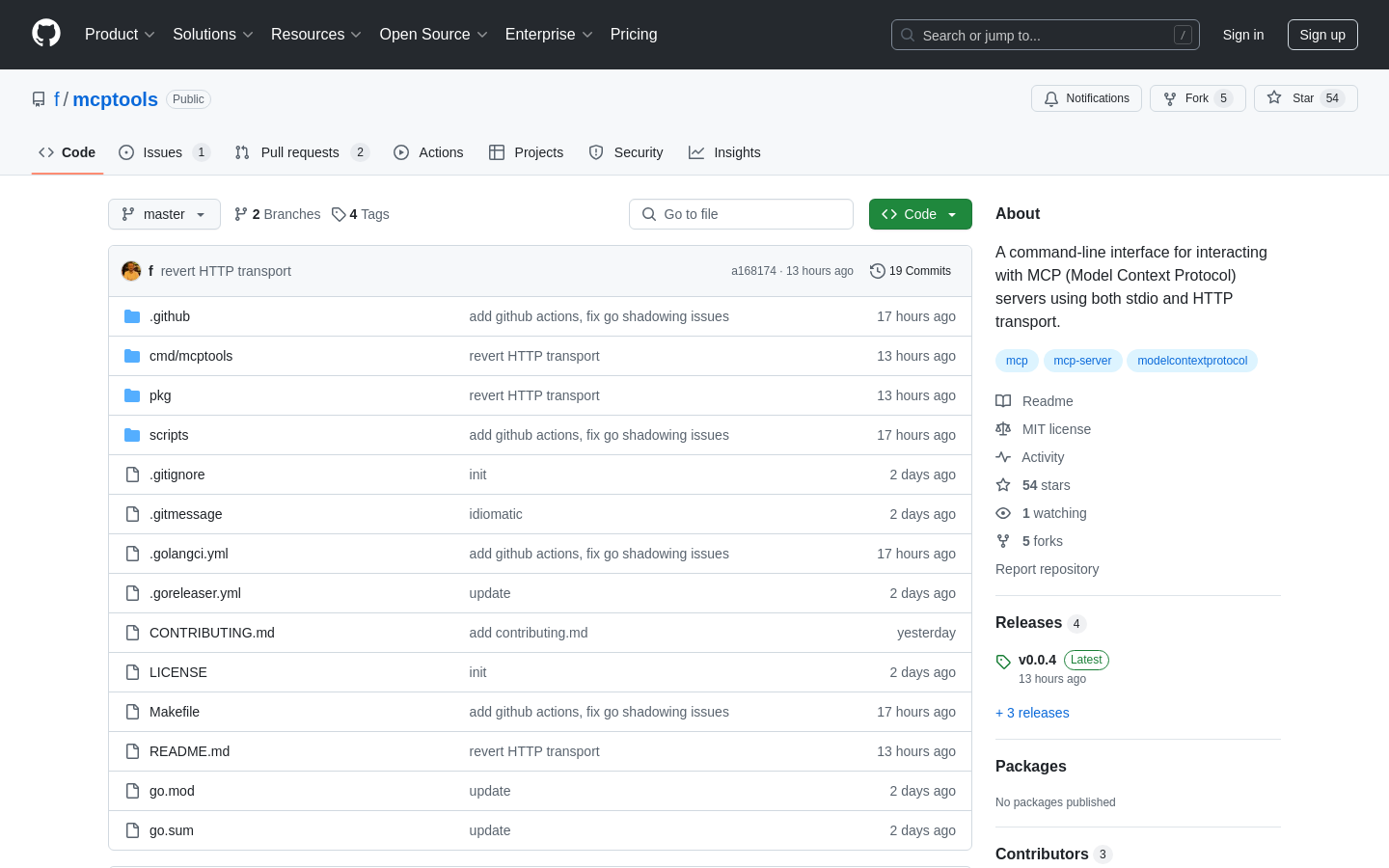The width and height of the screenshot is (1389, 868).
Task: Star the repository with Star button
Action: 1306,98
